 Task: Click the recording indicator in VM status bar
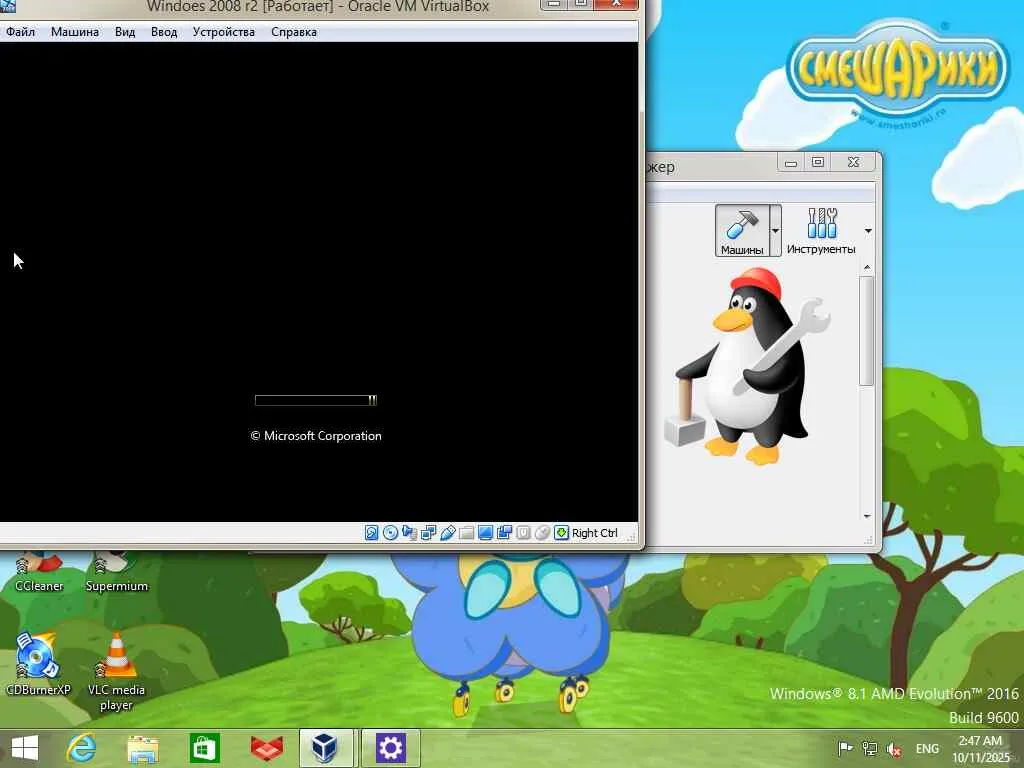[504, 533]
